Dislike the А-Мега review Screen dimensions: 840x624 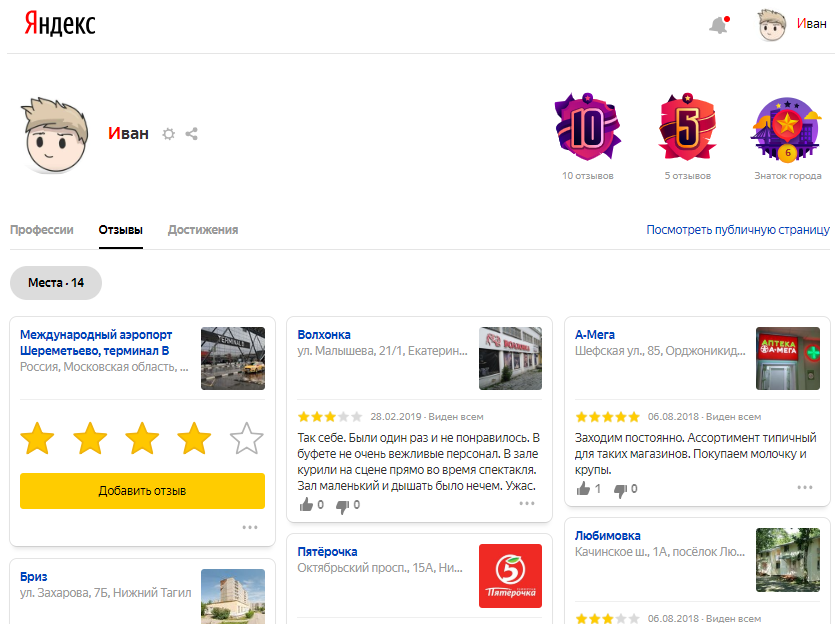coord(620,489)
